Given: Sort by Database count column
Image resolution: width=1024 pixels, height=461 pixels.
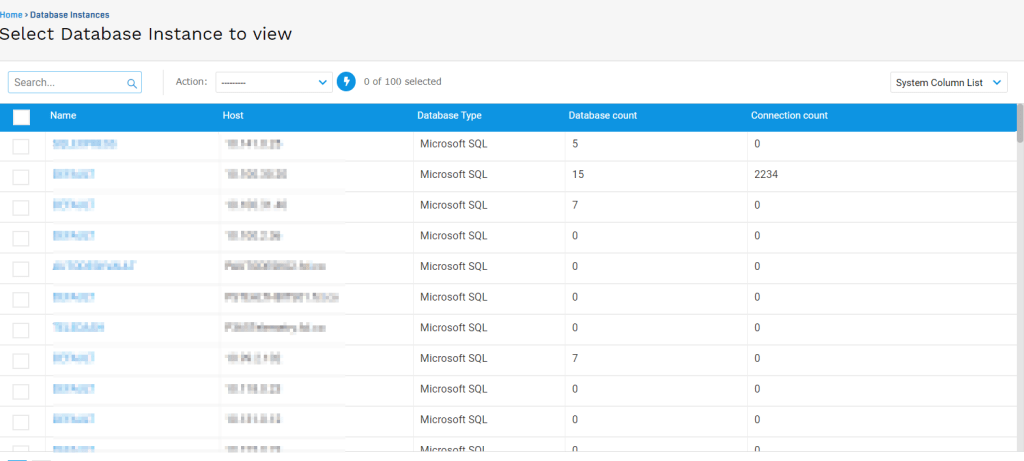Looking at the screenshot, I should coord(603,116).
